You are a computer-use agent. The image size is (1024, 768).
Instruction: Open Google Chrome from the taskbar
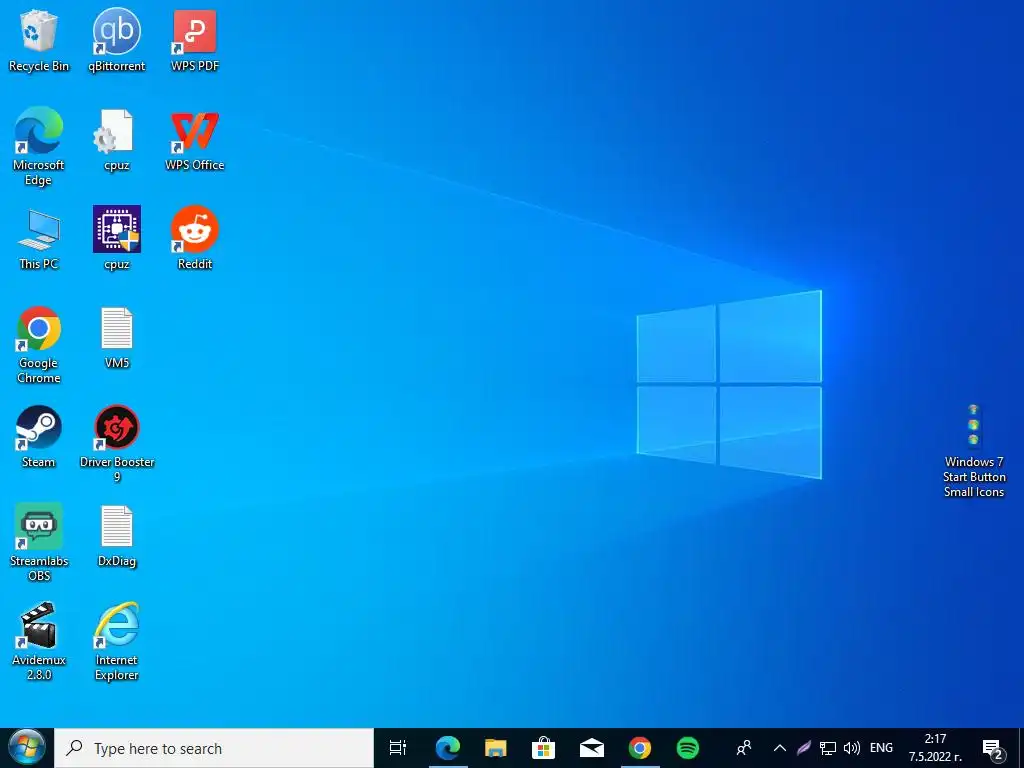tap(640, 748)
